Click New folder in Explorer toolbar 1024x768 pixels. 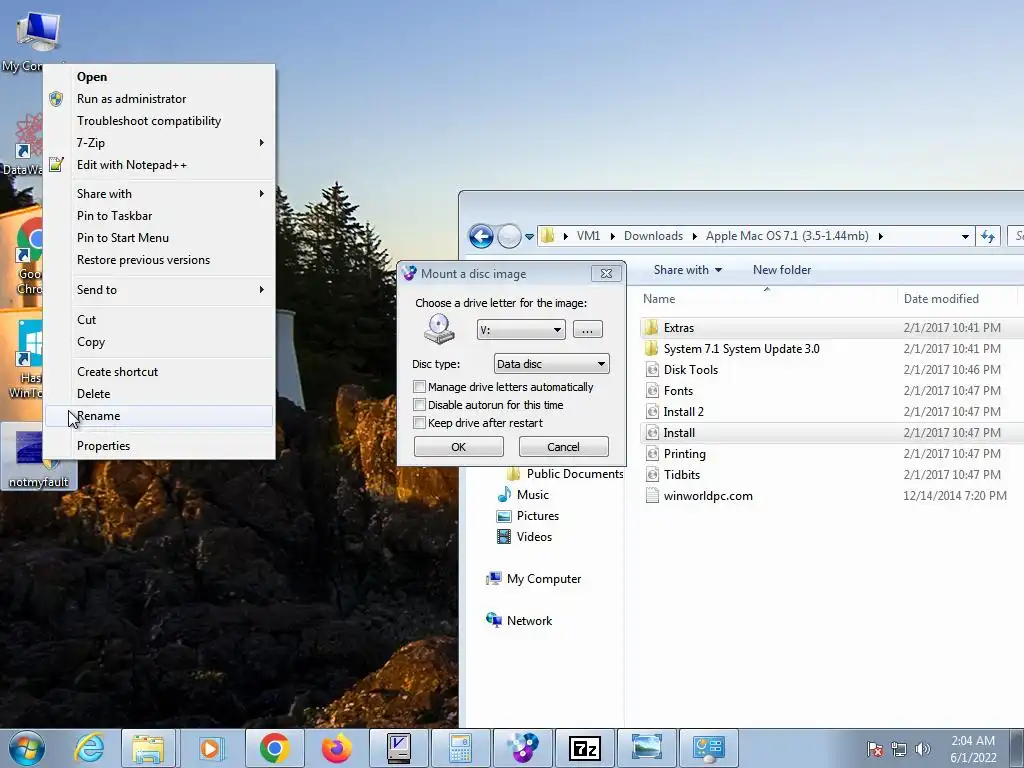(782, 270)
